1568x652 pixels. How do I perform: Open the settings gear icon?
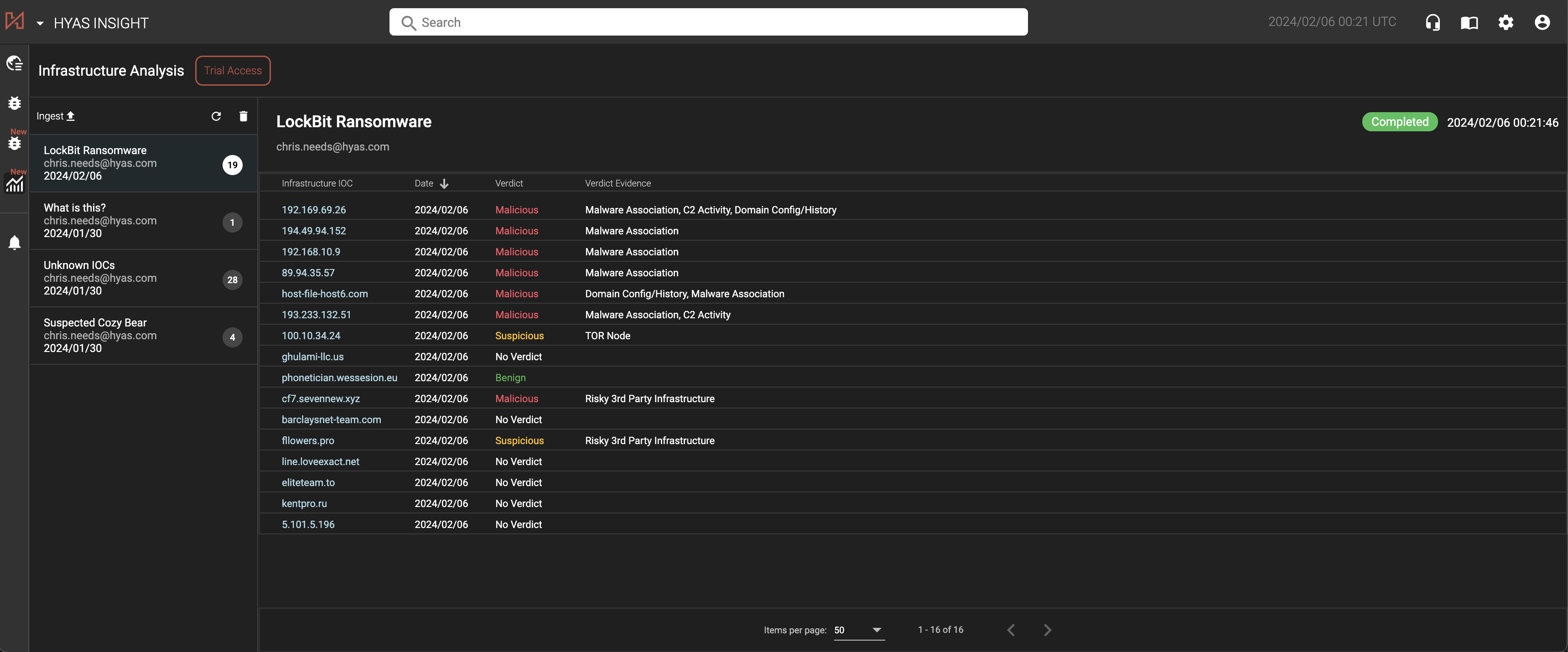[1506, 22]
